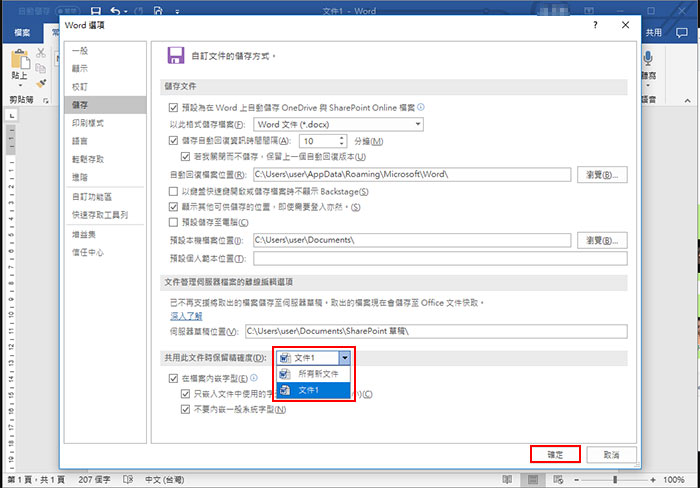Image resolution: width=700 pixels, height=488 pixels.
Task: Collapse the ribbon with the chevron icon
Action: pyautogui.click(x=688, y=101)
